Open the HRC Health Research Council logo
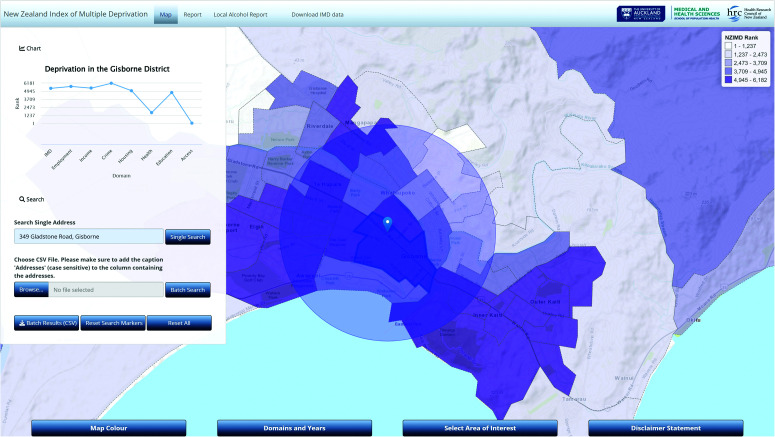Viewport: 775px width, 437px height. [x=748, y=13]
